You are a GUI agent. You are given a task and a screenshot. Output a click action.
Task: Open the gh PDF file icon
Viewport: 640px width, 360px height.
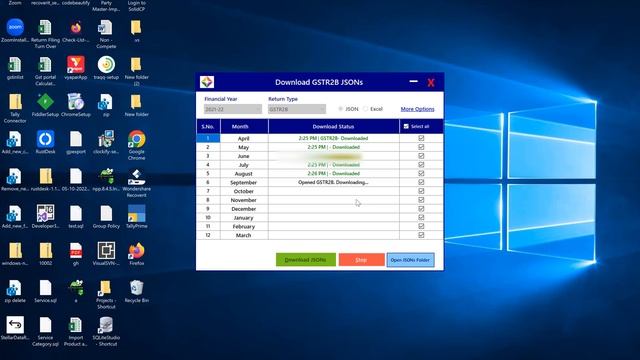click(76, 251)
